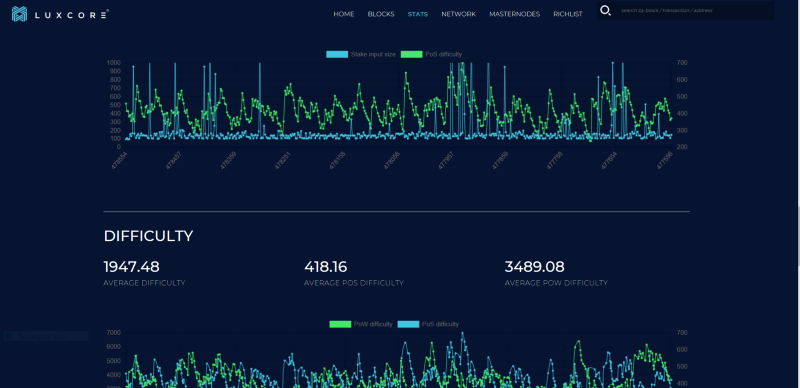
Task: Click the search magnifier icon
Action: point(605,10)
